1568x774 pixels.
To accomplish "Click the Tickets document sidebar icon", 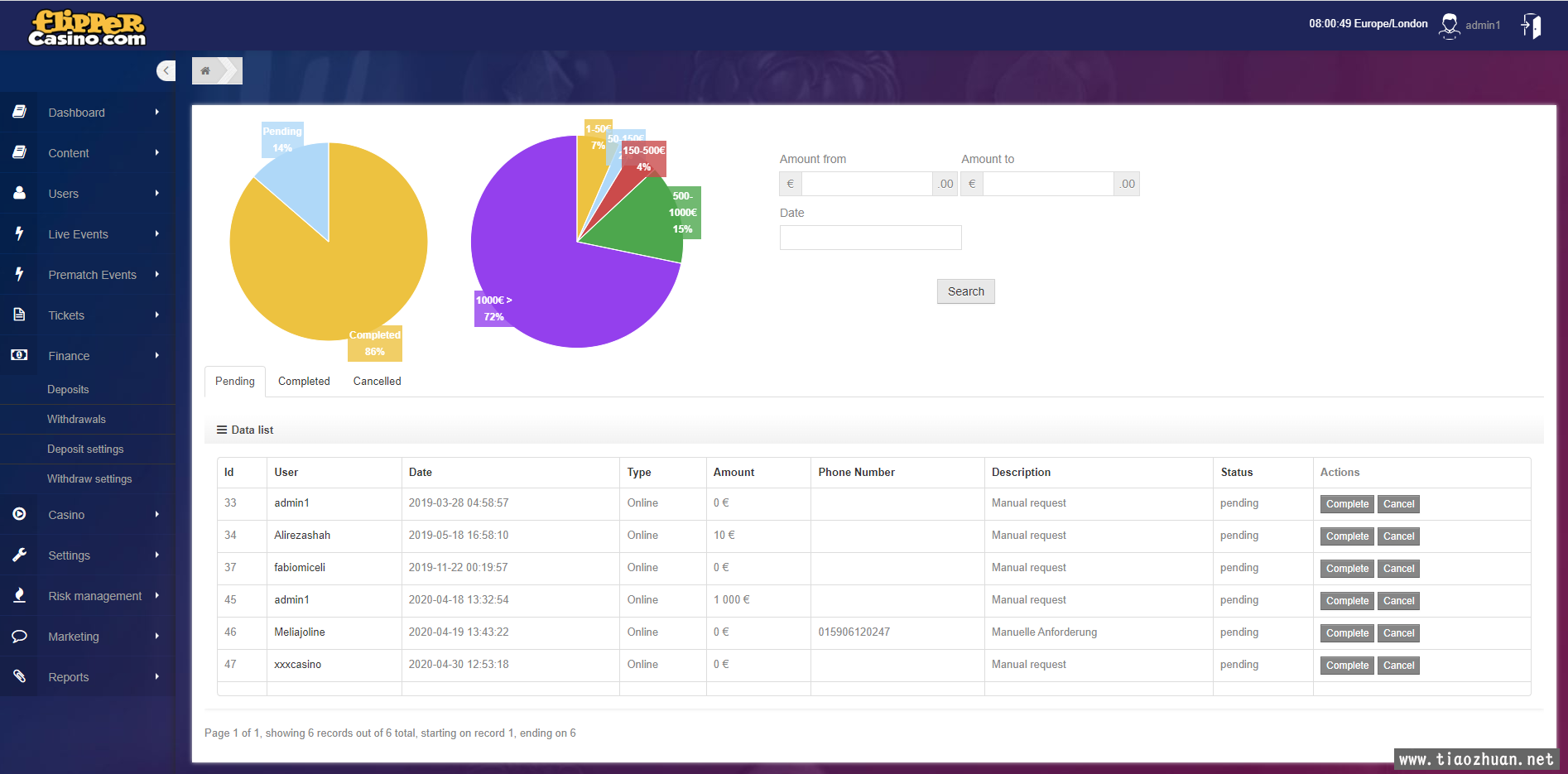I will 19,315.
